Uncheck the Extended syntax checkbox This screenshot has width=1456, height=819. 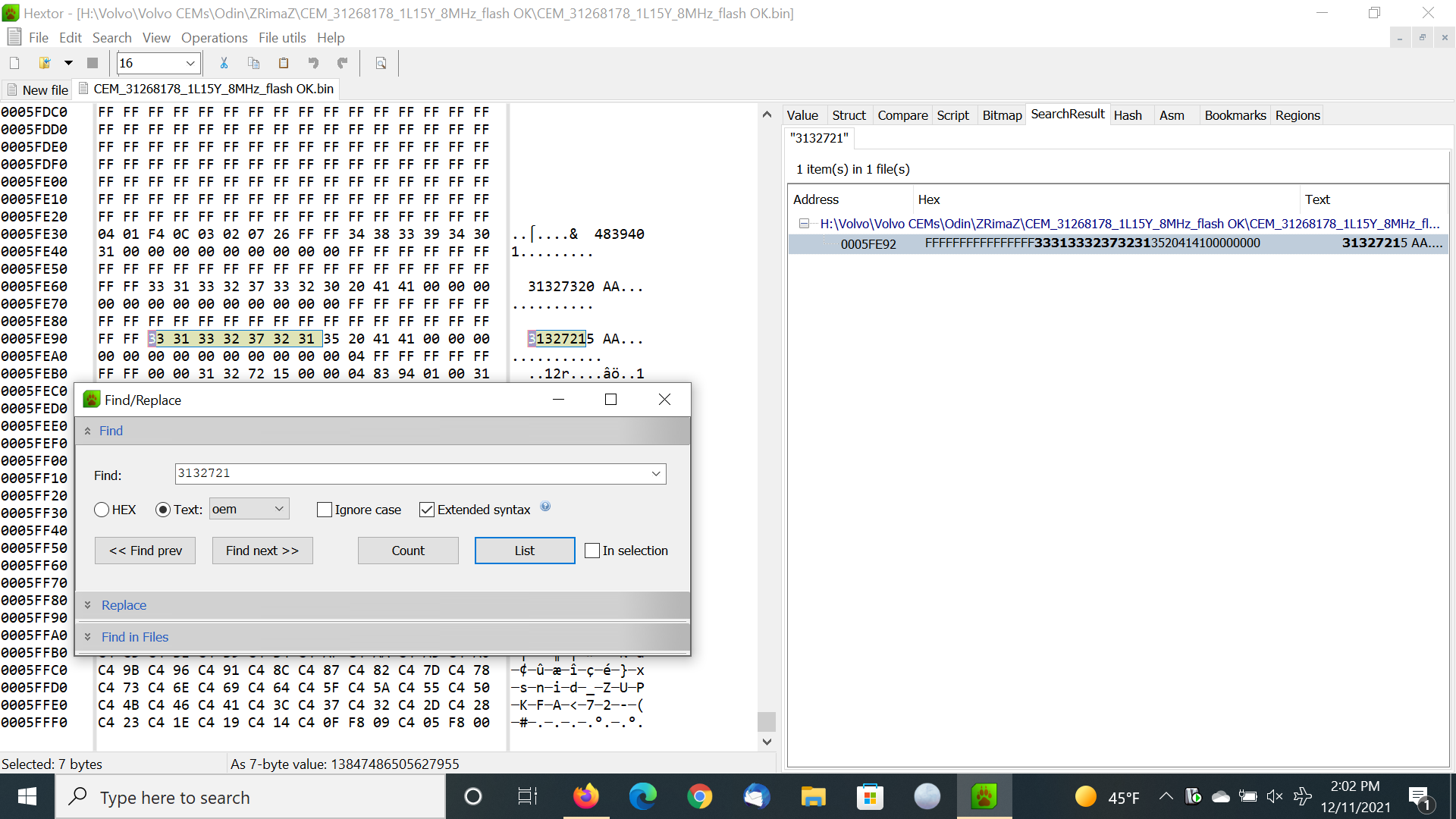[x=427, y=510]
